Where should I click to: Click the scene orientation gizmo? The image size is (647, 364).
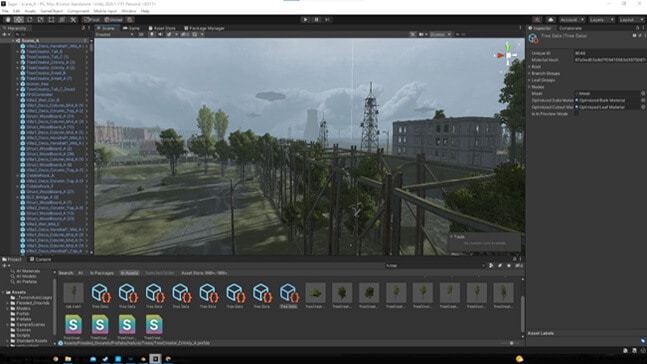click(509, 55)
